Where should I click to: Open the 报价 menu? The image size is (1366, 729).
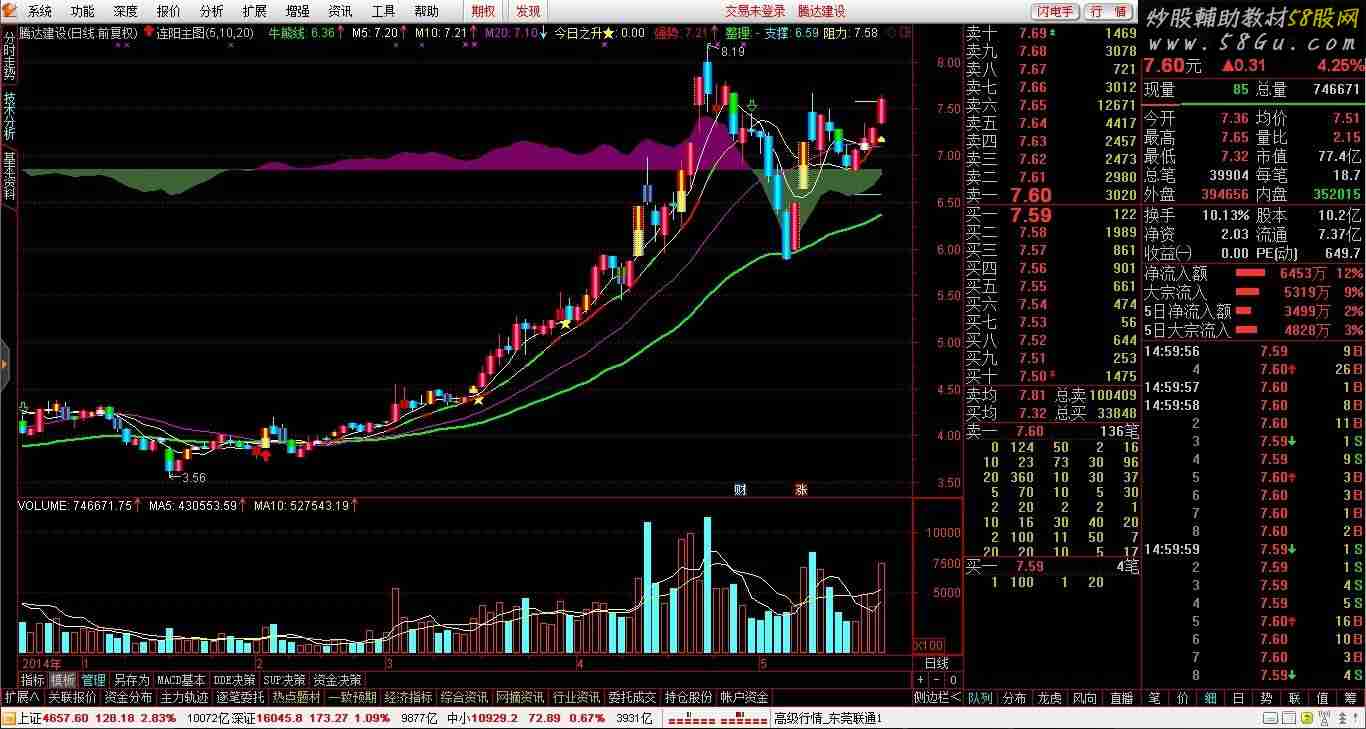pos(169,11)
